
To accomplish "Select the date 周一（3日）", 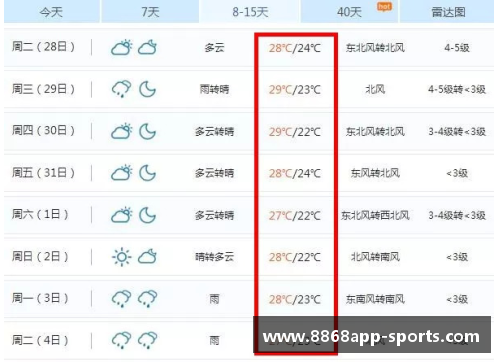I will point(40,298).
